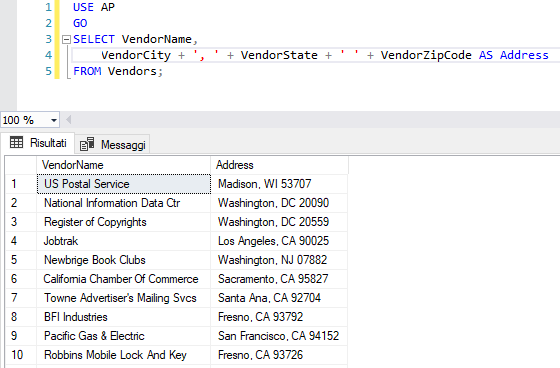Select row header 4
The height and width of the screenshot is (368, 560).
pos(21,241)
